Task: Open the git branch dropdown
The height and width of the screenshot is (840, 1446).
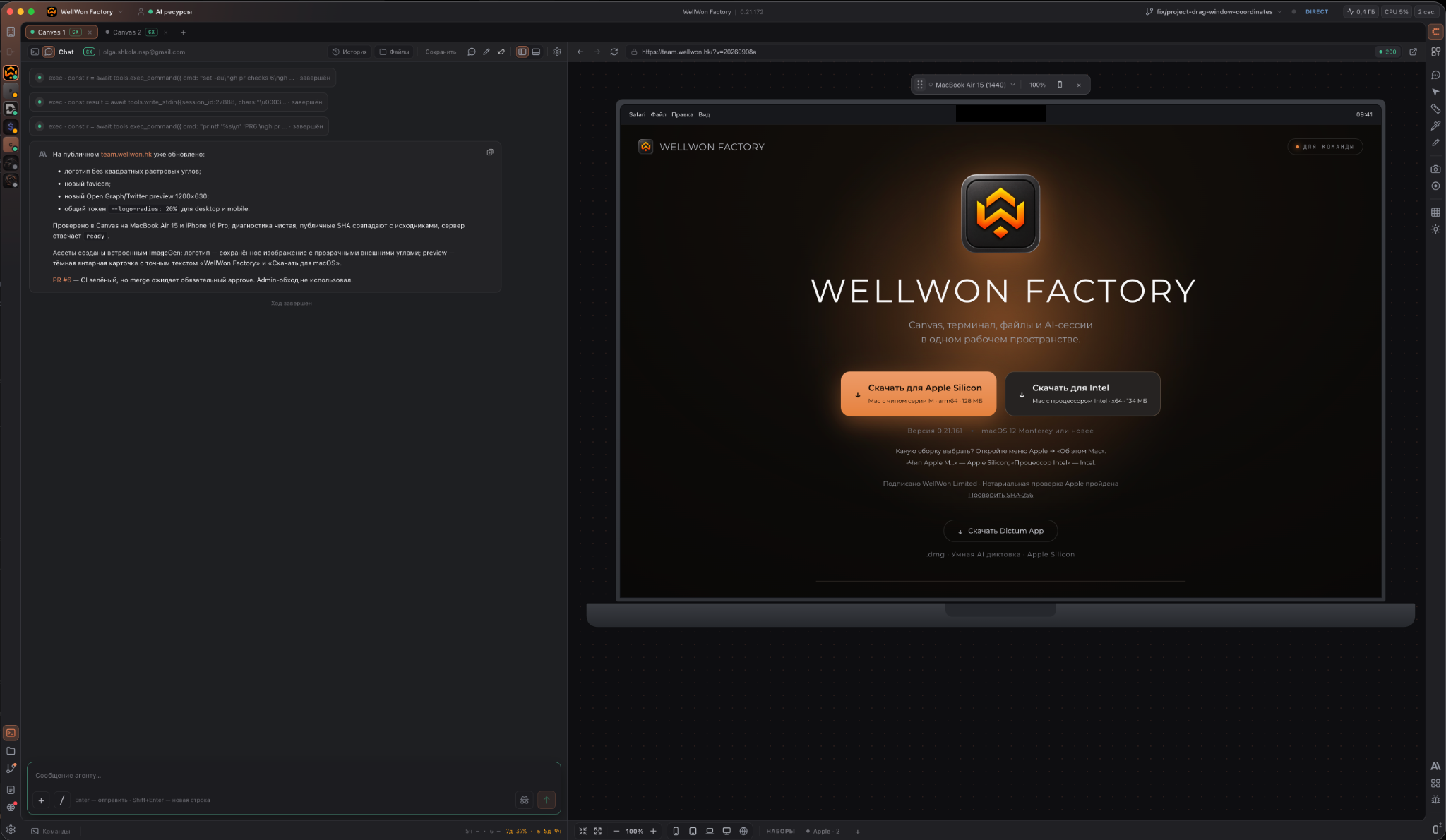Action: pos(1213,11)
